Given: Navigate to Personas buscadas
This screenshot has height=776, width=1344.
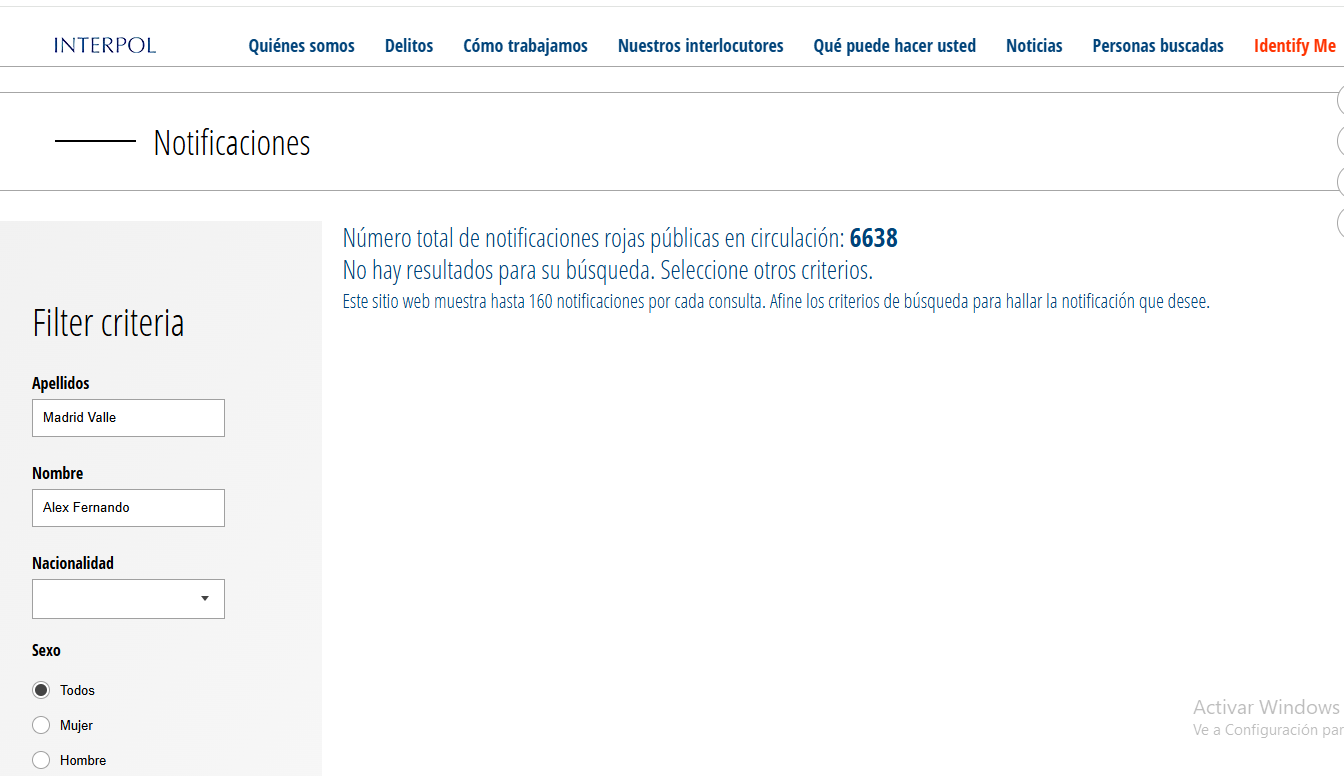Looking at the screenshot, I should point(1157,46).
